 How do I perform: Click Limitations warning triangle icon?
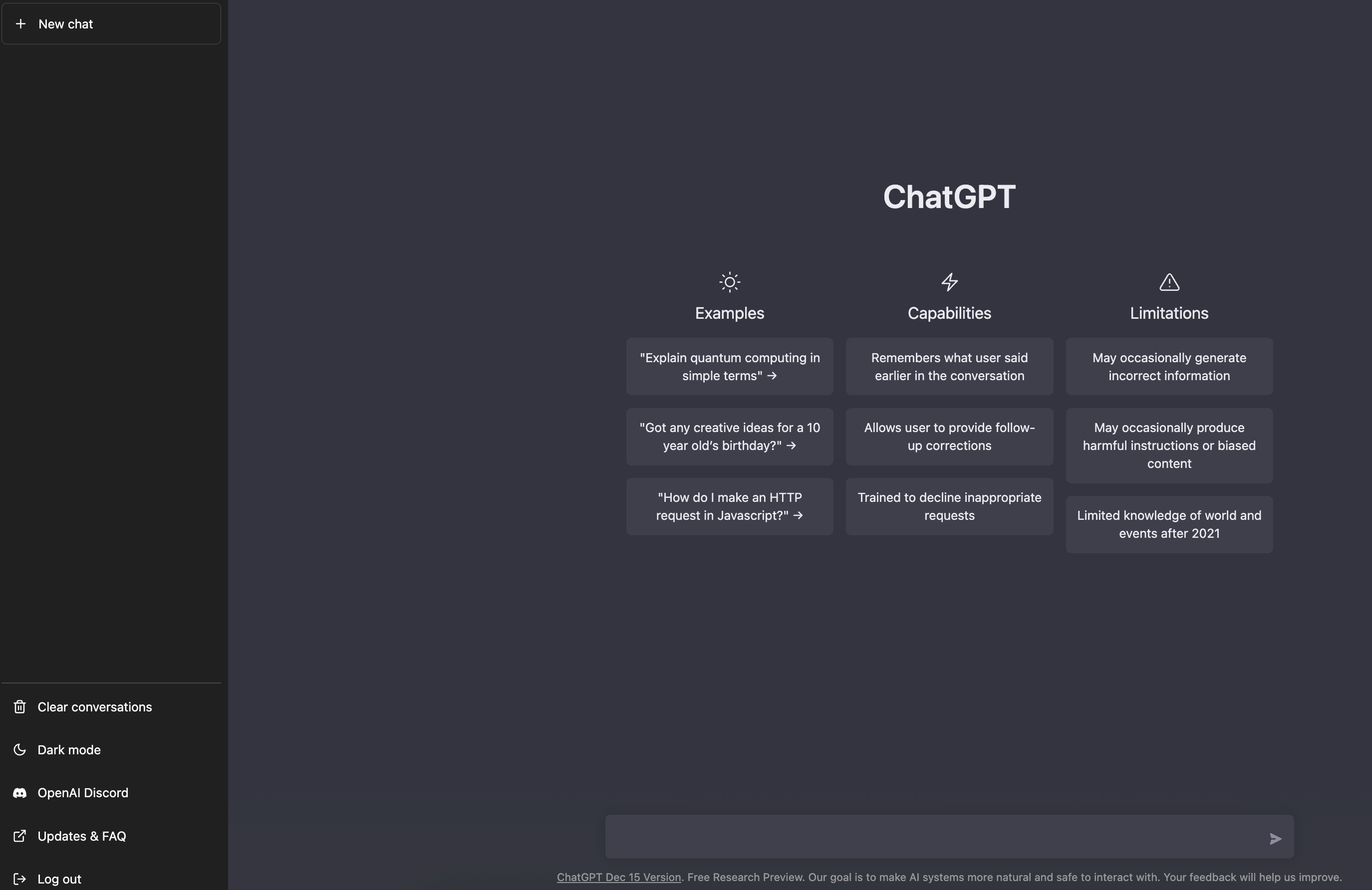pos(1169,282)
